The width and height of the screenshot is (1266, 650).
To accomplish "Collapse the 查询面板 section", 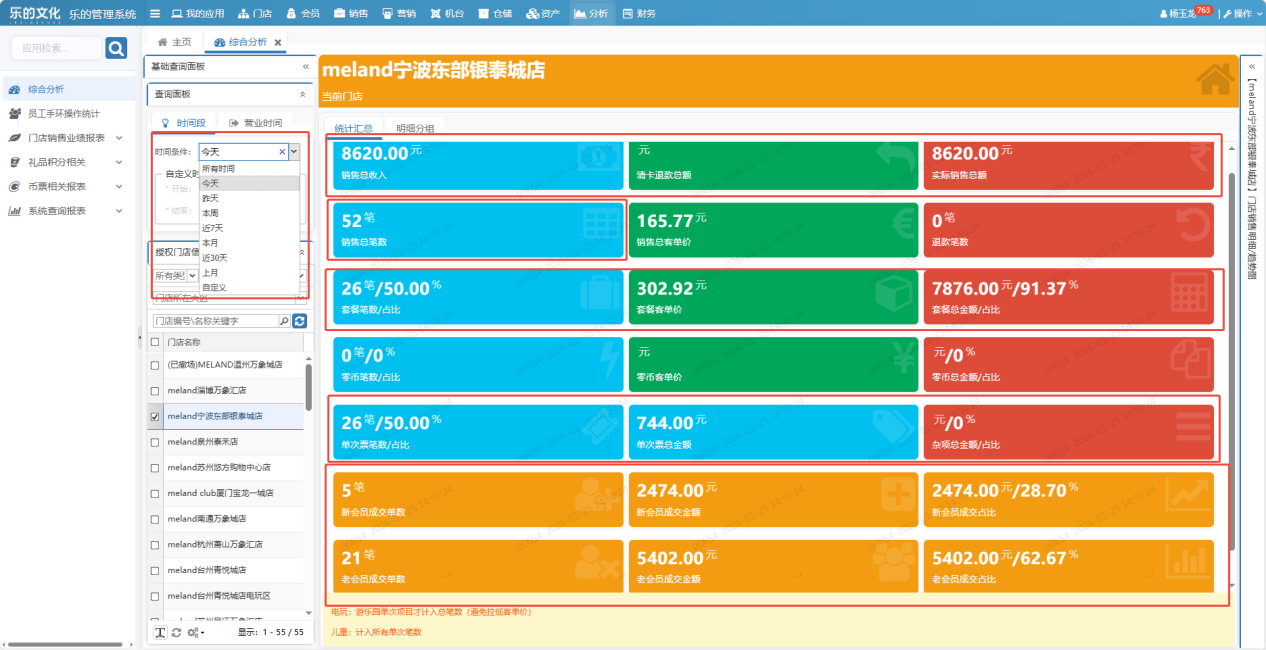I will tap(303, 94).
